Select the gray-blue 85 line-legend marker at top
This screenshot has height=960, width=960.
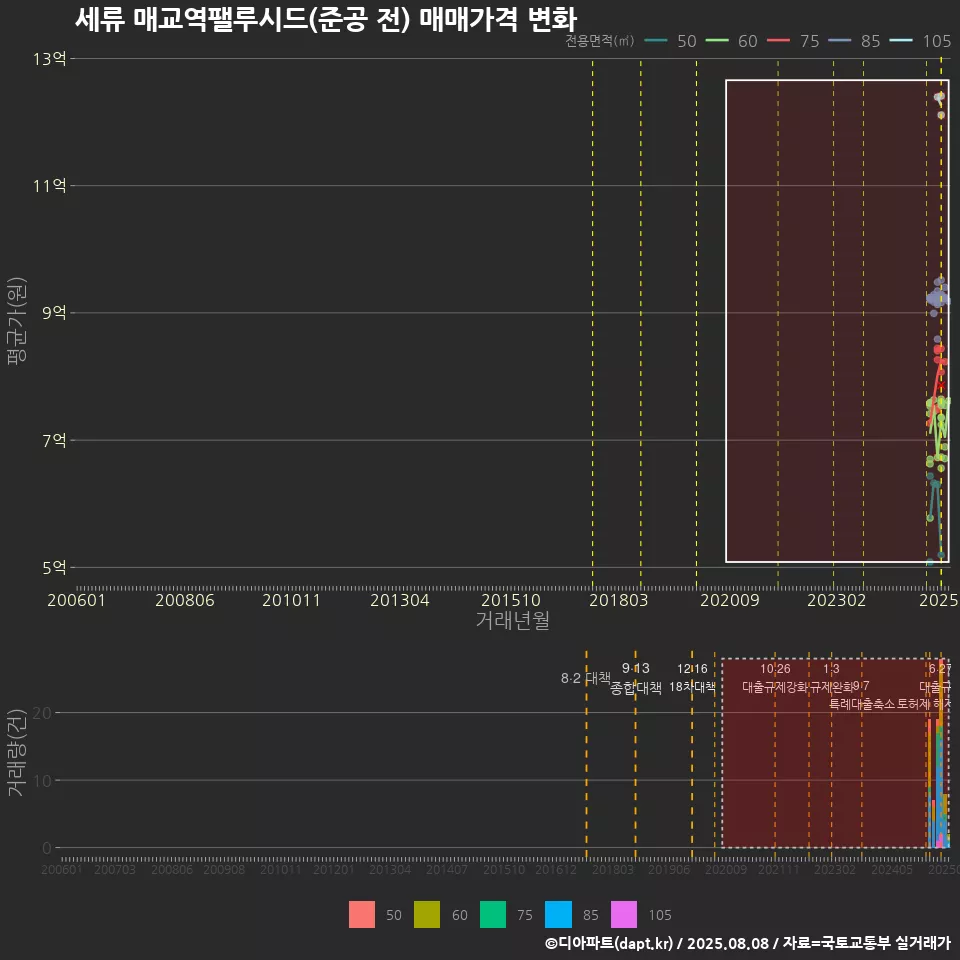tap(839, 41)
